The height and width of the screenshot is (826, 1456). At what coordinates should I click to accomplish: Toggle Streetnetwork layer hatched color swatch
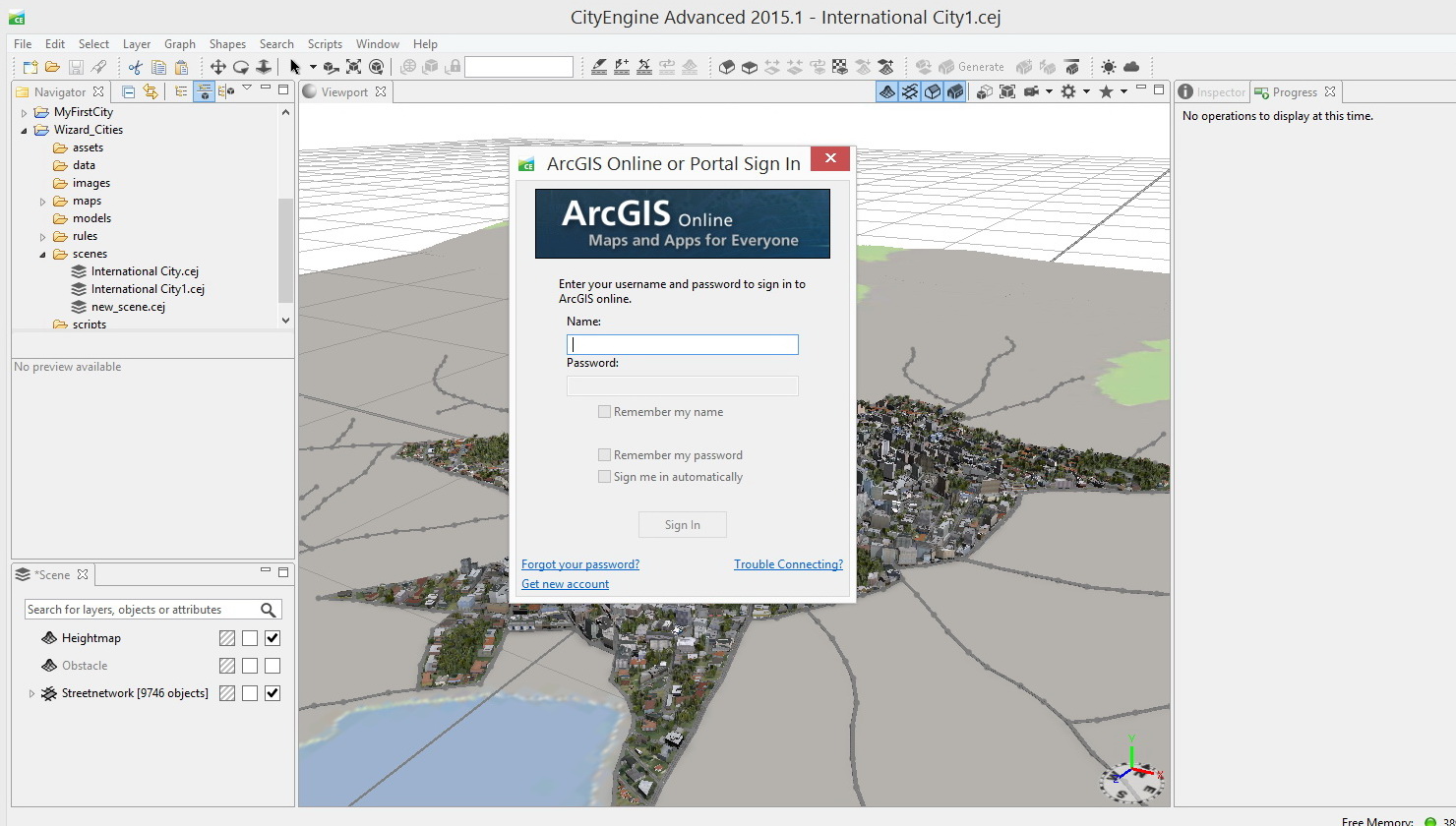(x=227, y=693)
